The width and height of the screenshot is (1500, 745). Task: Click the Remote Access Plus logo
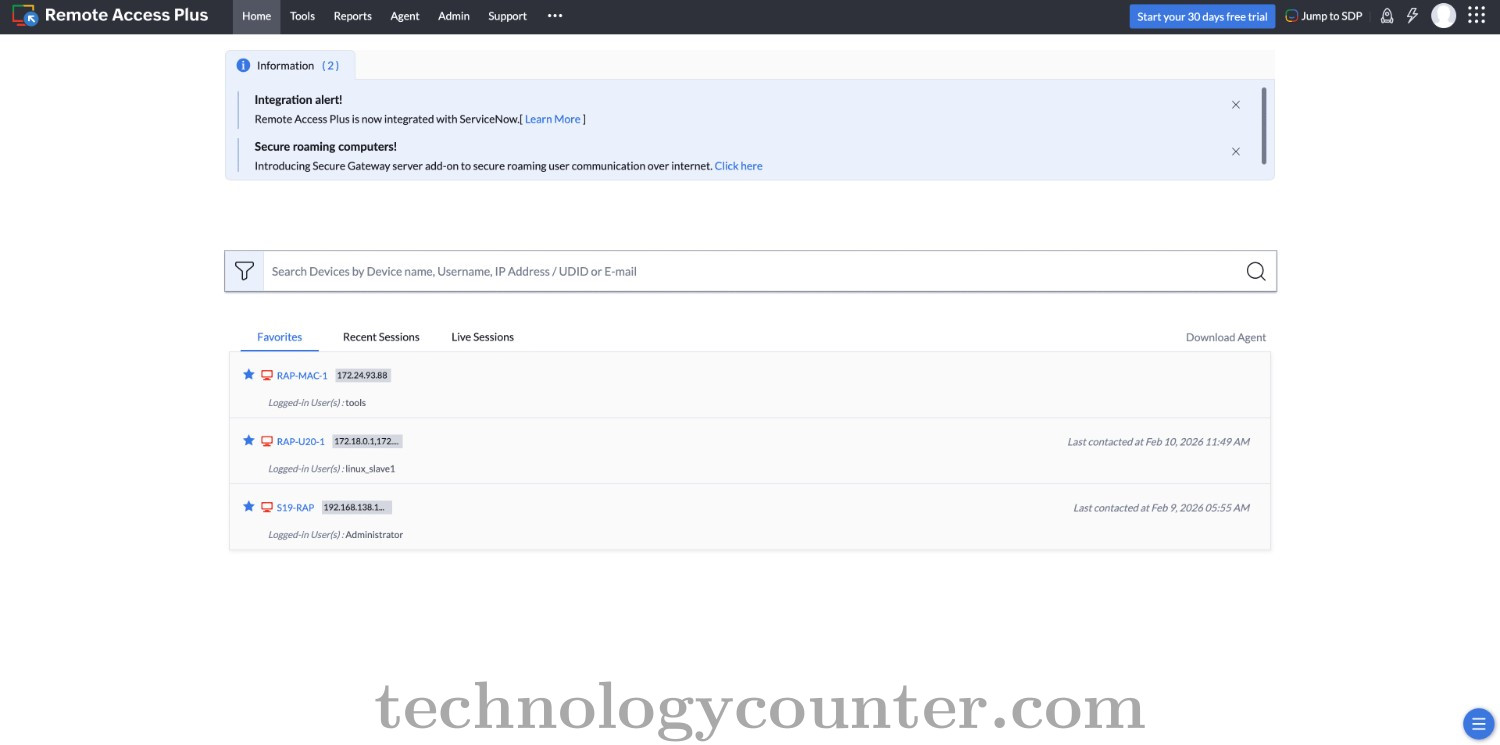(110, 16)
